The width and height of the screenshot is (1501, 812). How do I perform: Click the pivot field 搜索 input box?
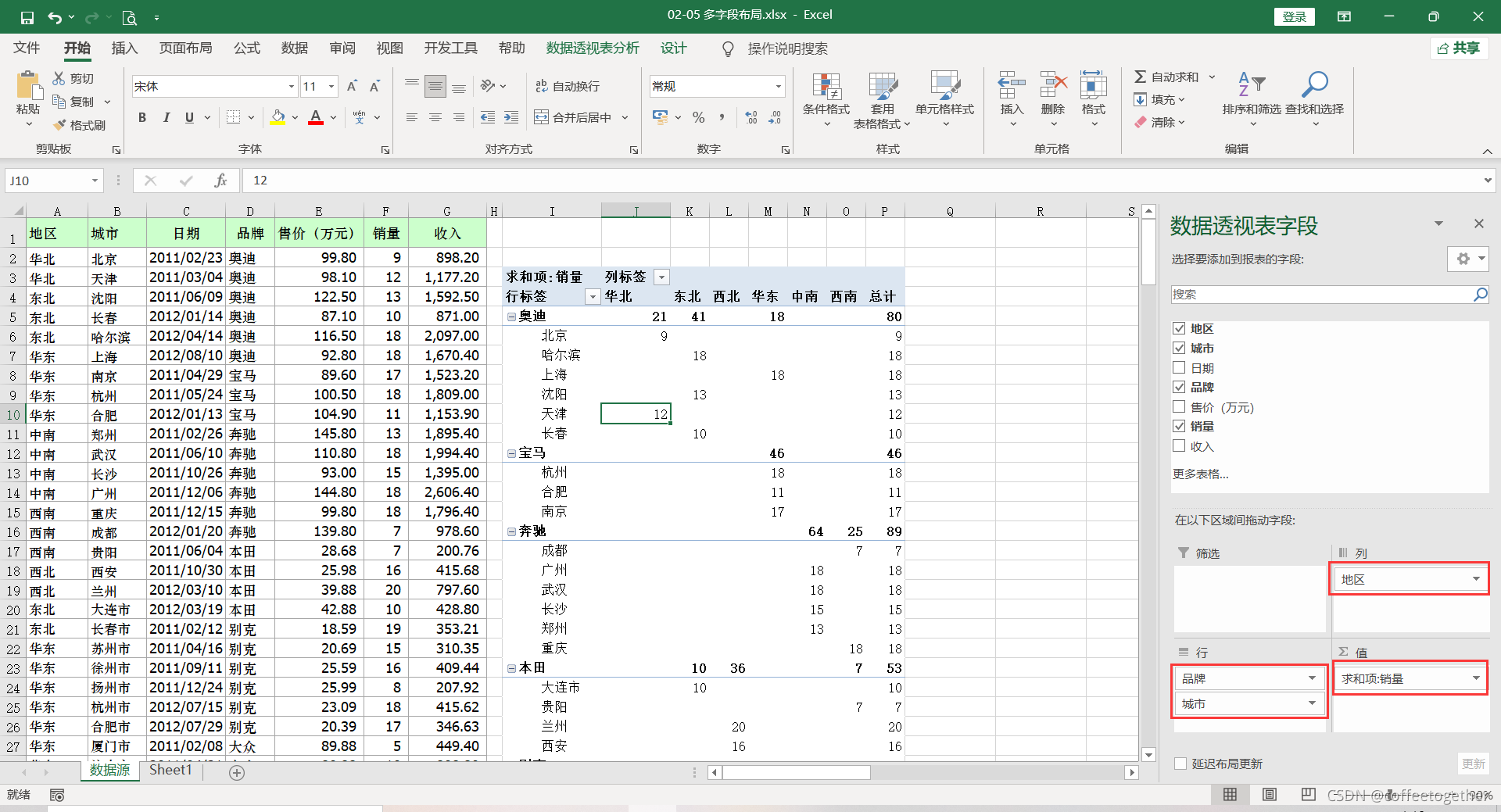[x=1321, y=295]
